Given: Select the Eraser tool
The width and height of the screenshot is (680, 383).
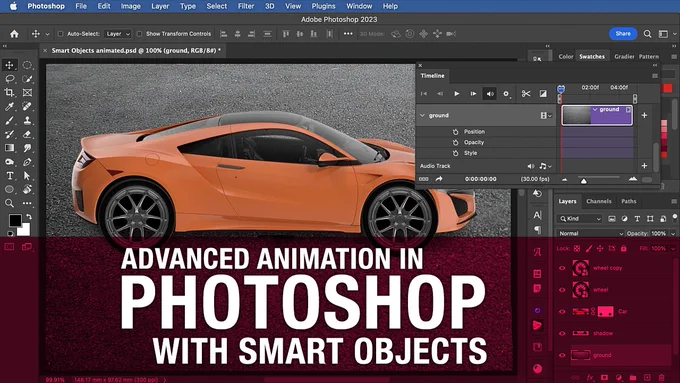Looking at the screenshot, I should click(27, 134).
